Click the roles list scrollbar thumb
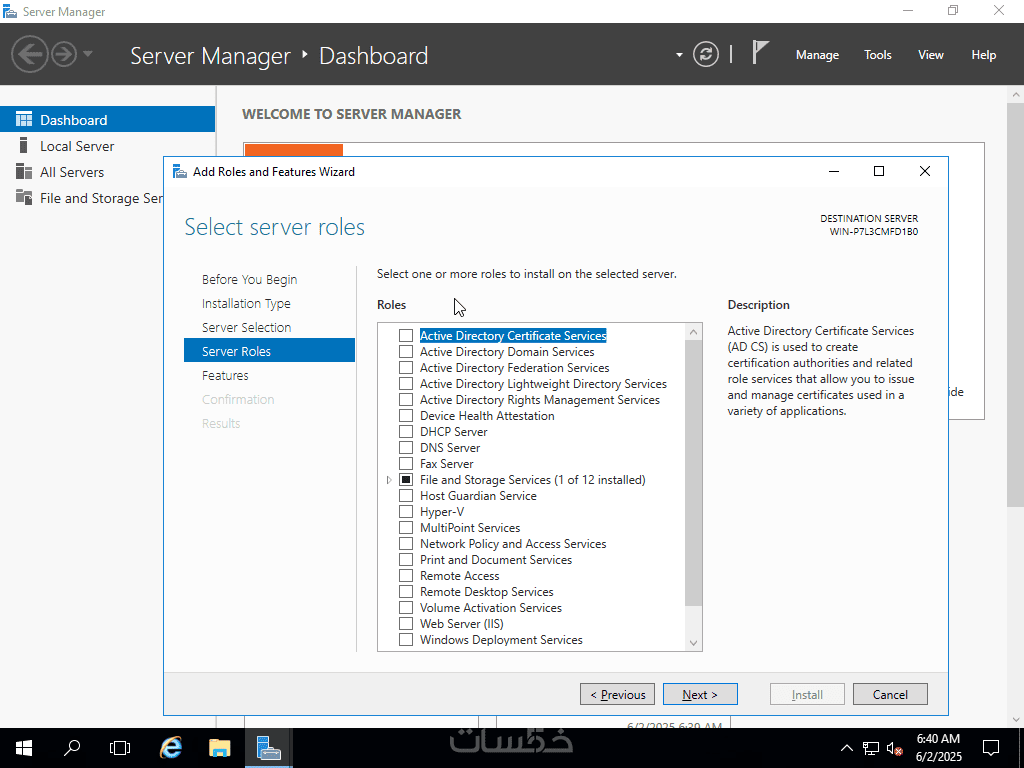Screen dimensions: 1024x768 coord(694,472)
